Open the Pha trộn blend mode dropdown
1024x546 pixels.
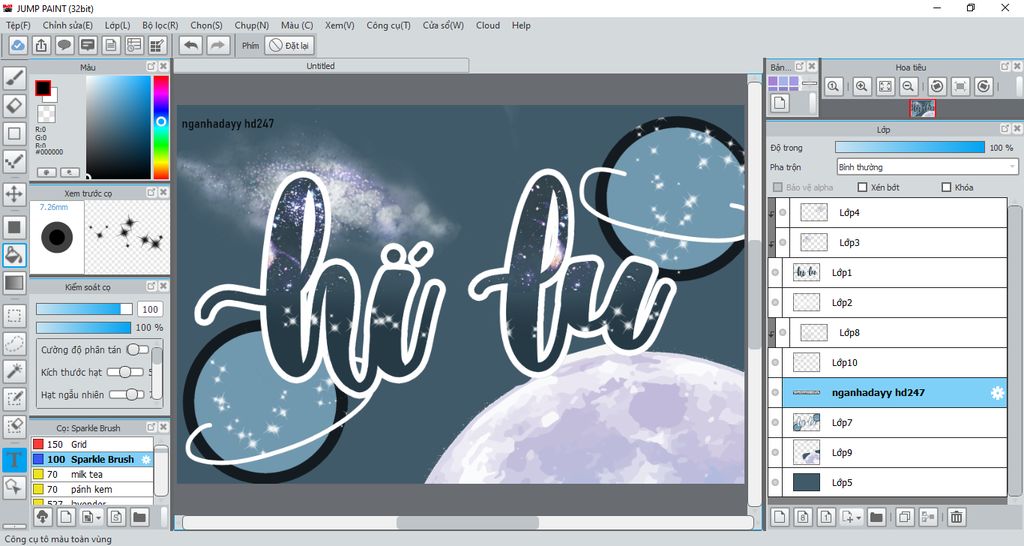point(927,167)
